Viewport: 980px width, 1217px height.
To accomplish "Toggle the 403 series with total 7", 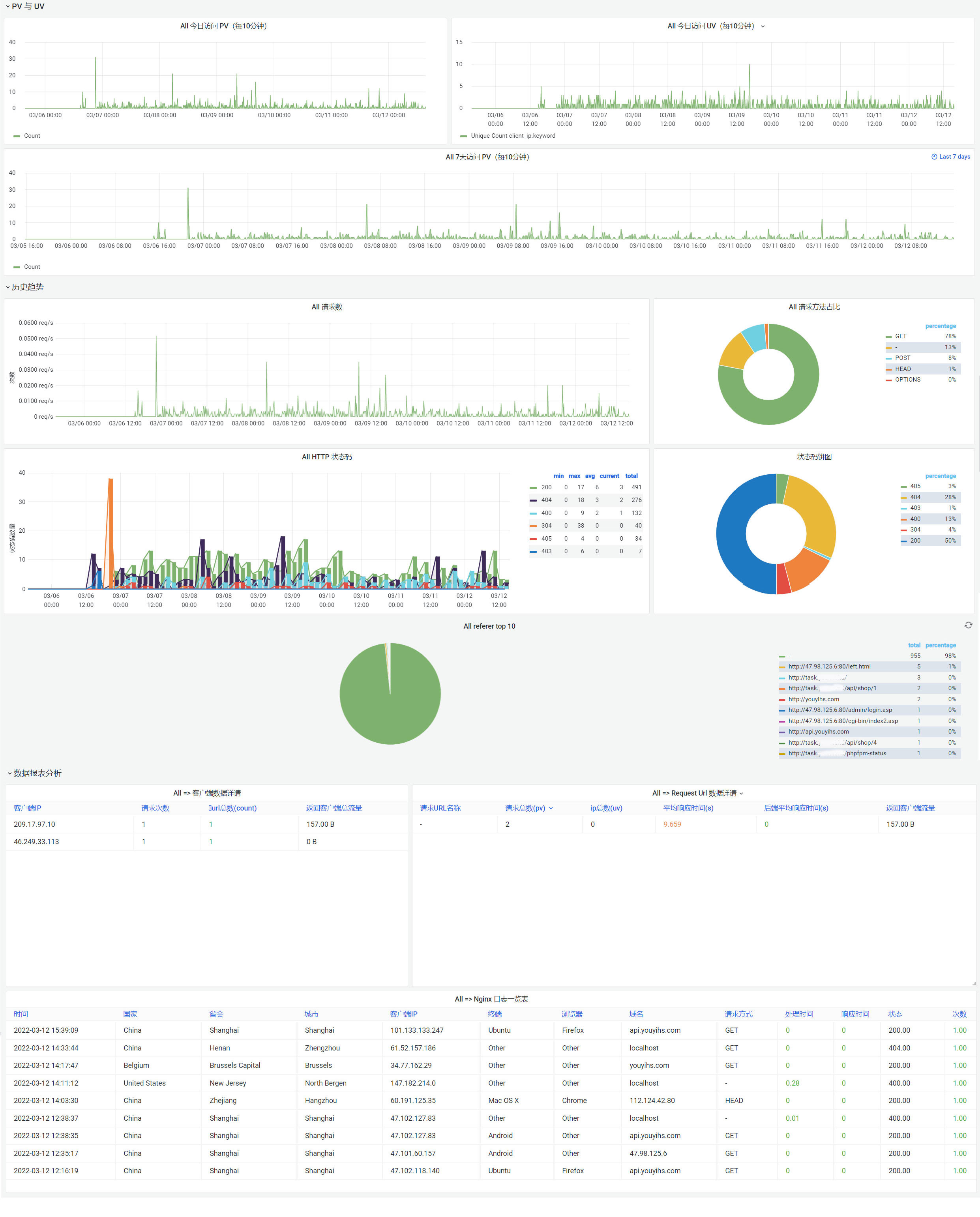I will click(x=547, y=551).
